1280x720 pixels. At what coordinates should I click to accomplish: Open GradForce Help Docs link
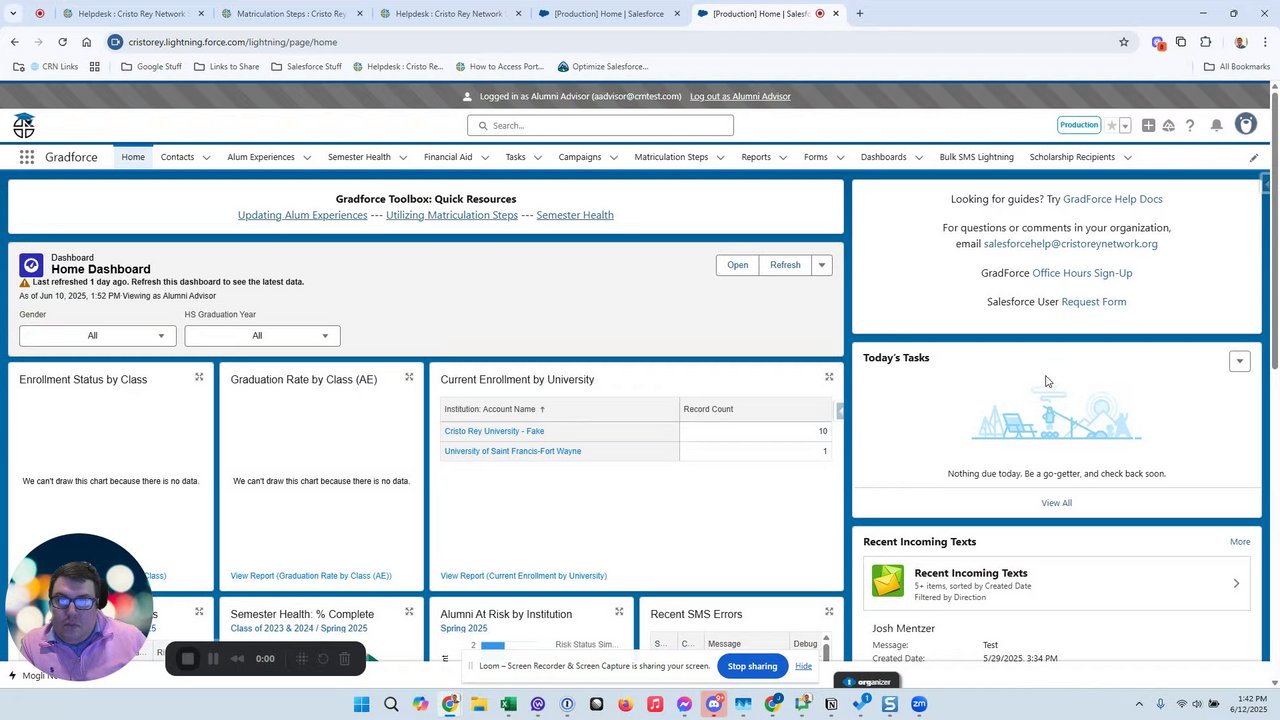pos(1113,199)
